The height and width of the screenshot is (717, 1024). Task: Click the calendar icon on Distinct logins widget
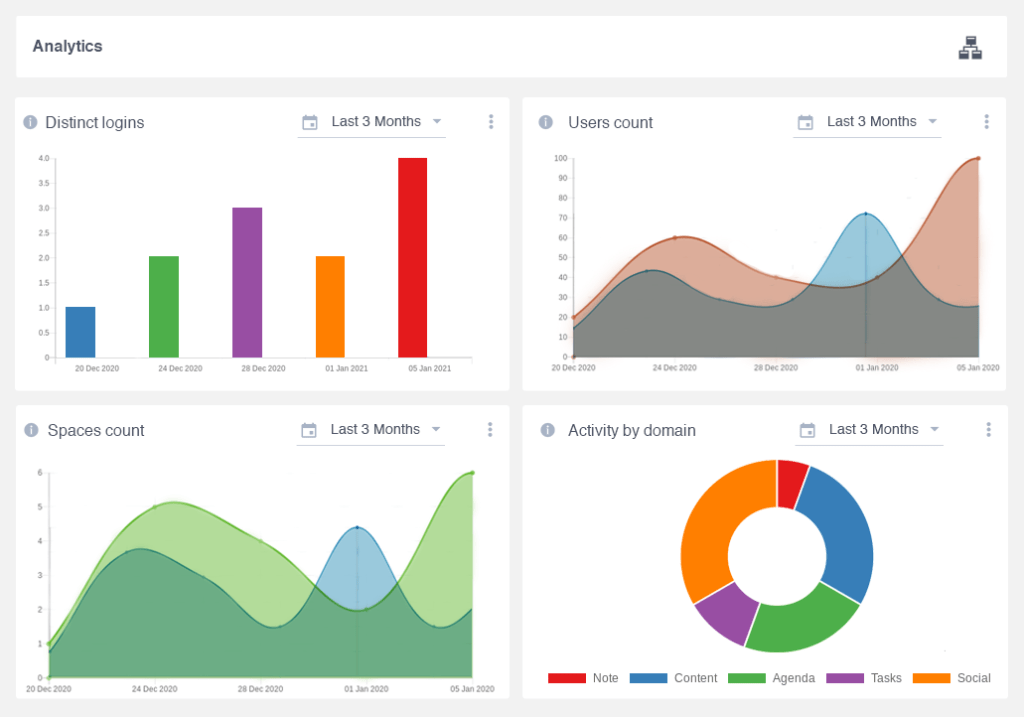[309, 121]
